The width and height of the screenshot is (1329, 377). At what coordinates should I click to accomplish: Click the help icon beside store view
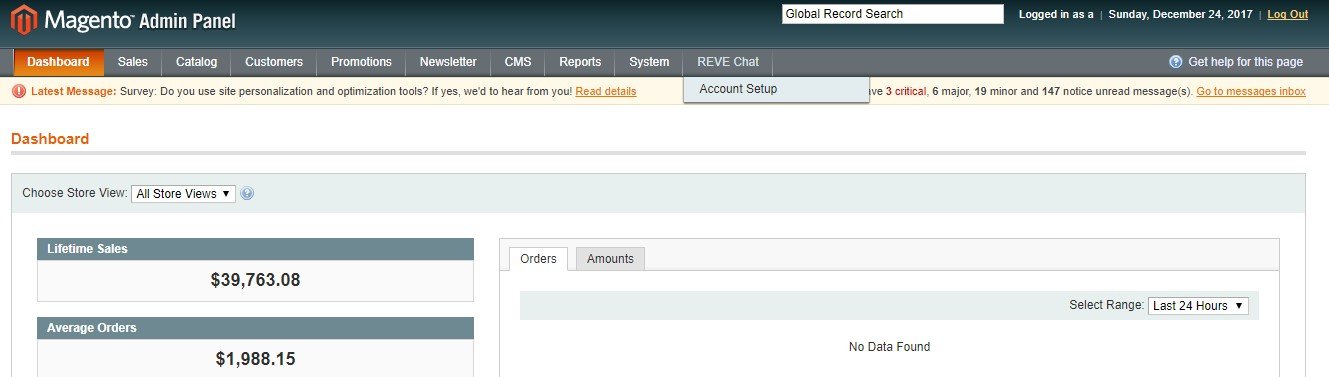tap(247, 194)
